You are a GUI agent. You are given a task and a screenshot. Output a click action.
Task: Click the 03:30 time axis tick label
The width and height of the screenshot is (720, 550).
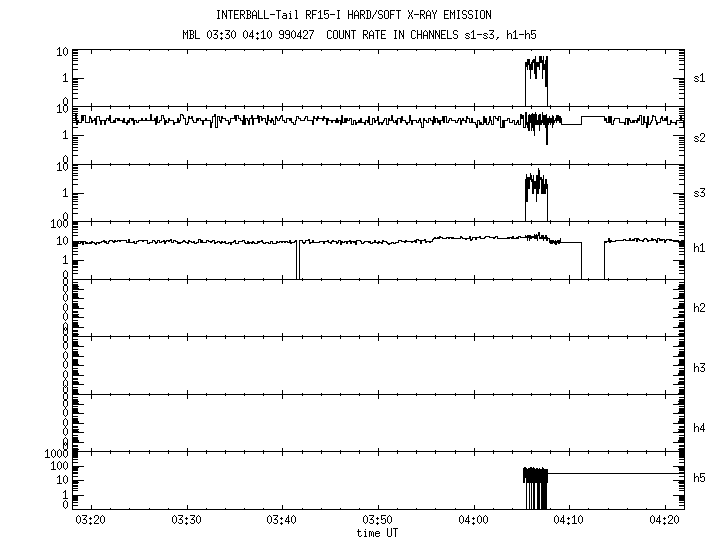(186, 520)
